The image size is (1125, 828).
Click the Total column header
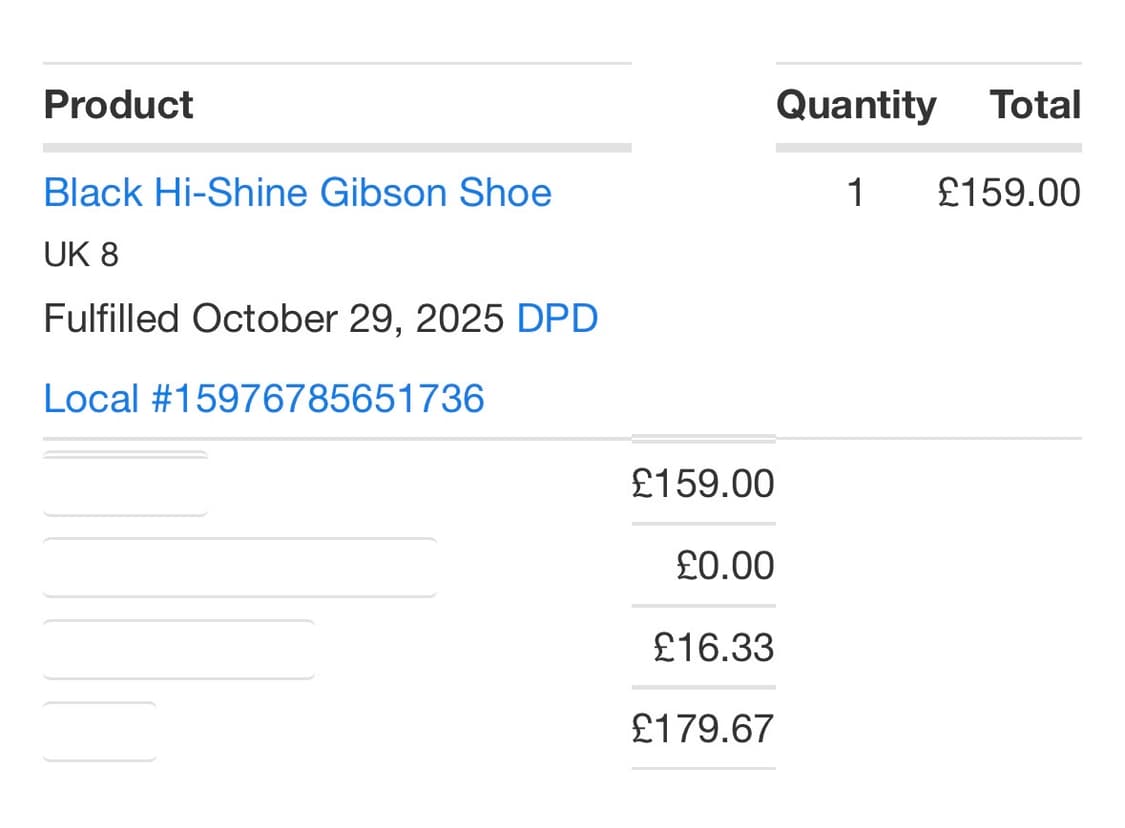coord(1035,105)
